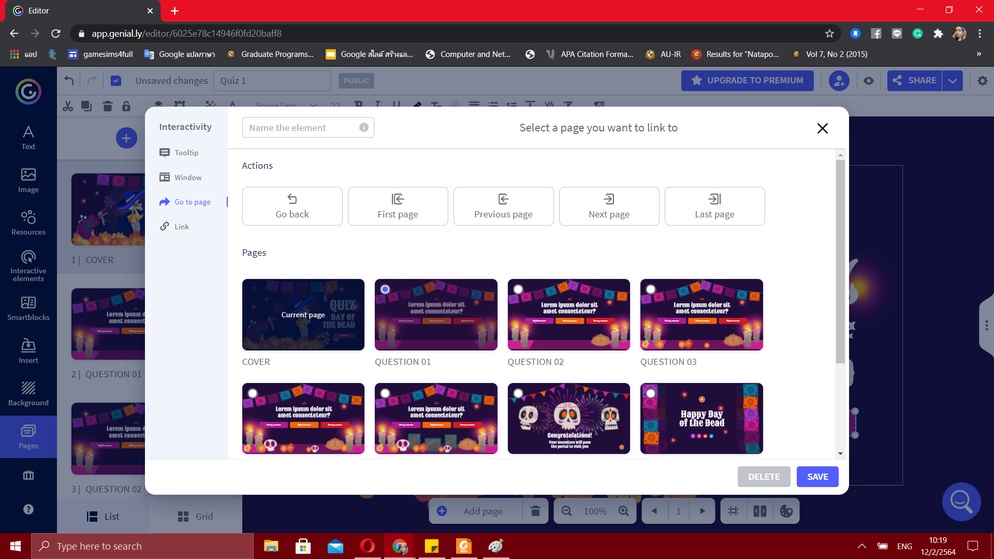Show hidden system tray icons
Image resolution: width=994 pixels, height=559 pixels.
tap(862, 546)
